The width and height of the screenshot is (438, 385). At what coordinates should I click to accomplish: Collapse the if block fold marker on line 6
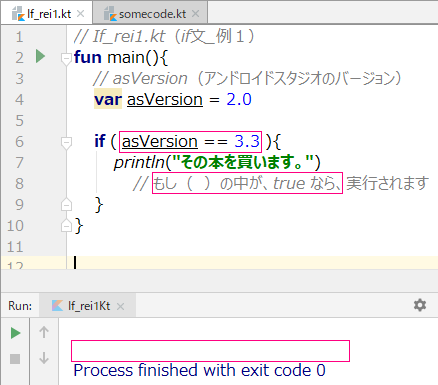pos(66,143)
